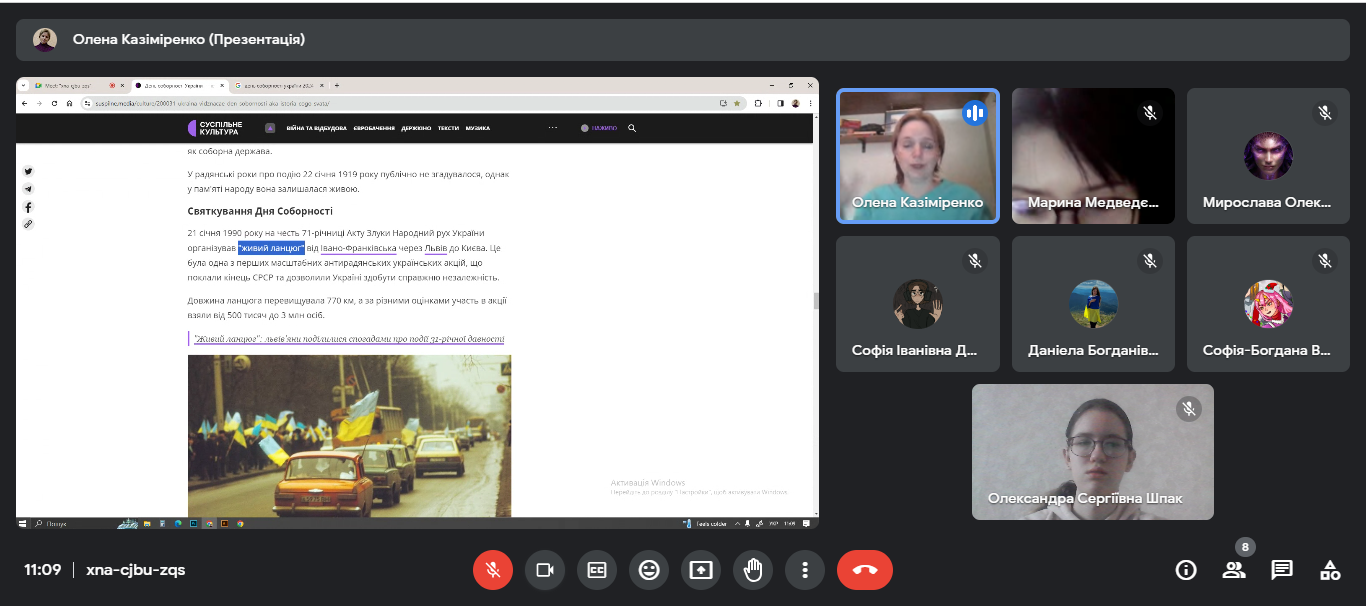This screenshot has width=1366, height=606.
Task: Open more options three-dot menu
Action: coord(805,570)
